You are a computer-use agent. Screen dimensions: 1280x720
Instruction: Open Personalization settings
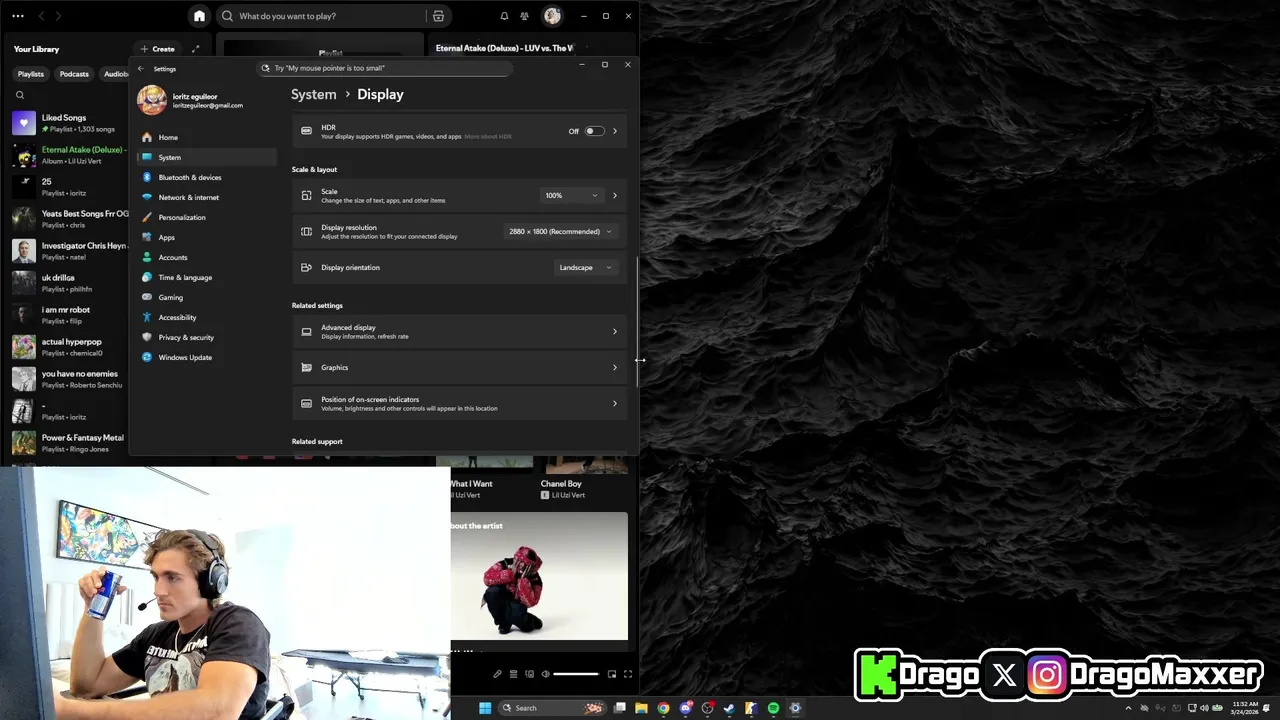coord(207,217)
